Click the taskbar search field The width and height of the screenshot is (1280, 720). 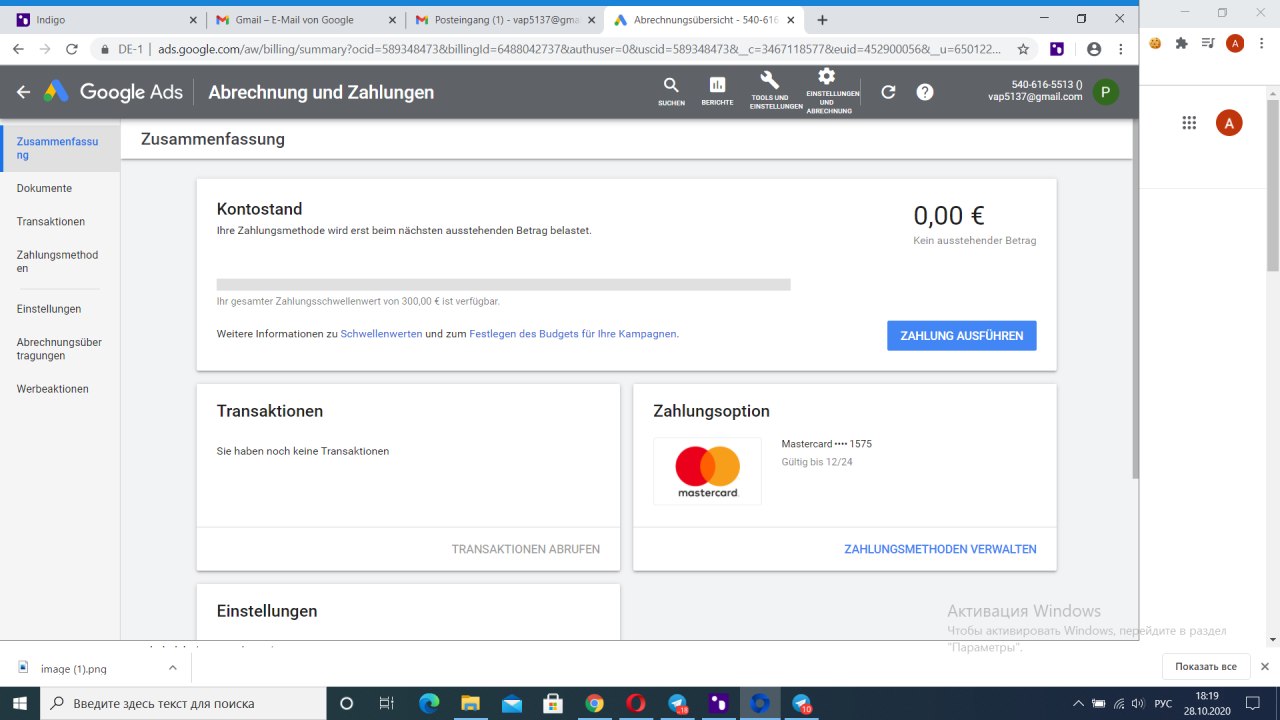click(x=182, y=703)
